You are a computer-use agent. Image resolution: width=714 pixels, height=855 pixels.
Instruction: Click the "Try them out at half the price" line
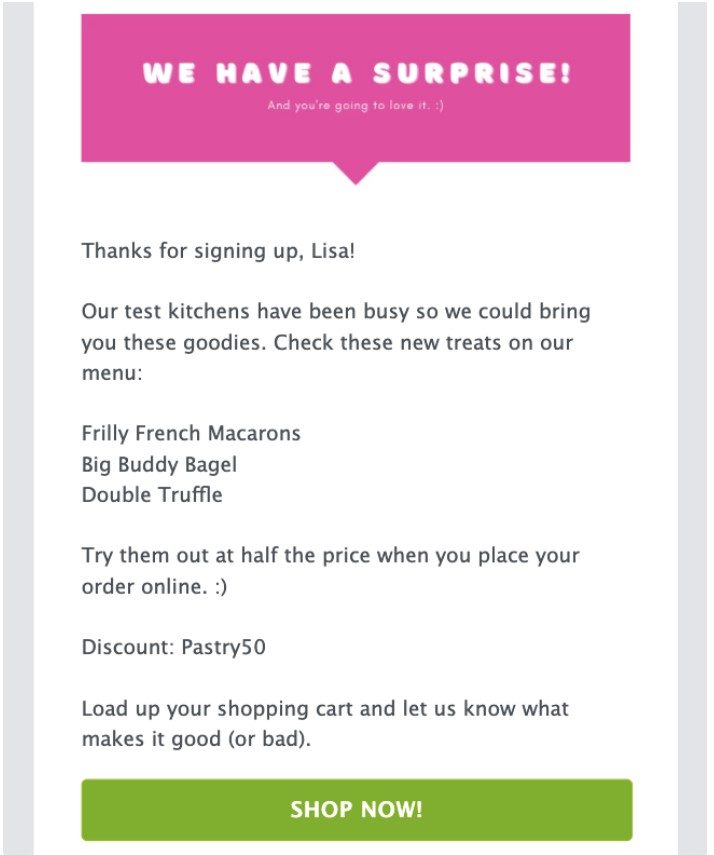[330, 555]
